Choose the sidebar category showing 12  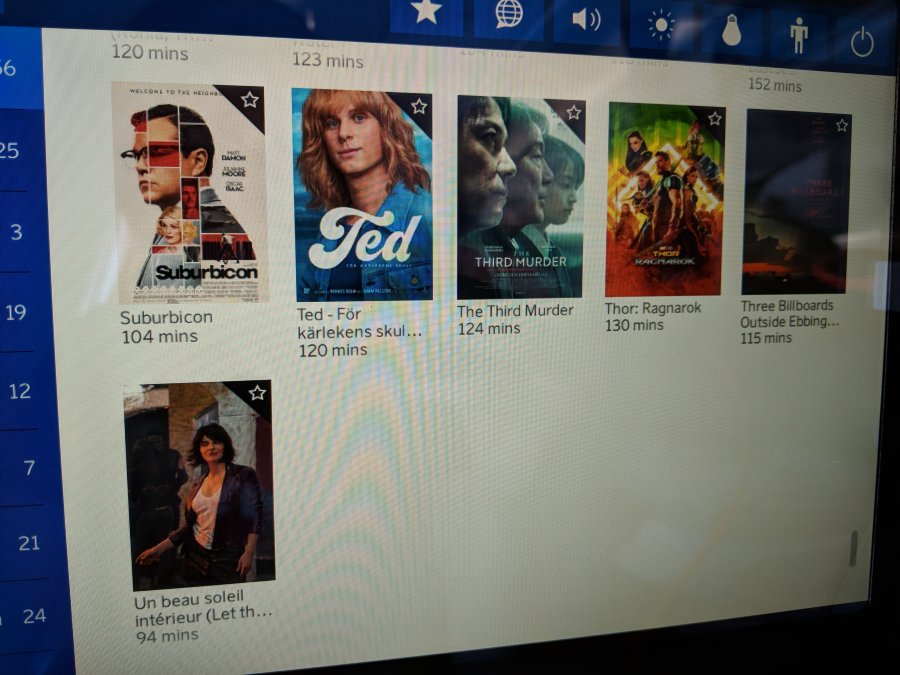[20, 391]
